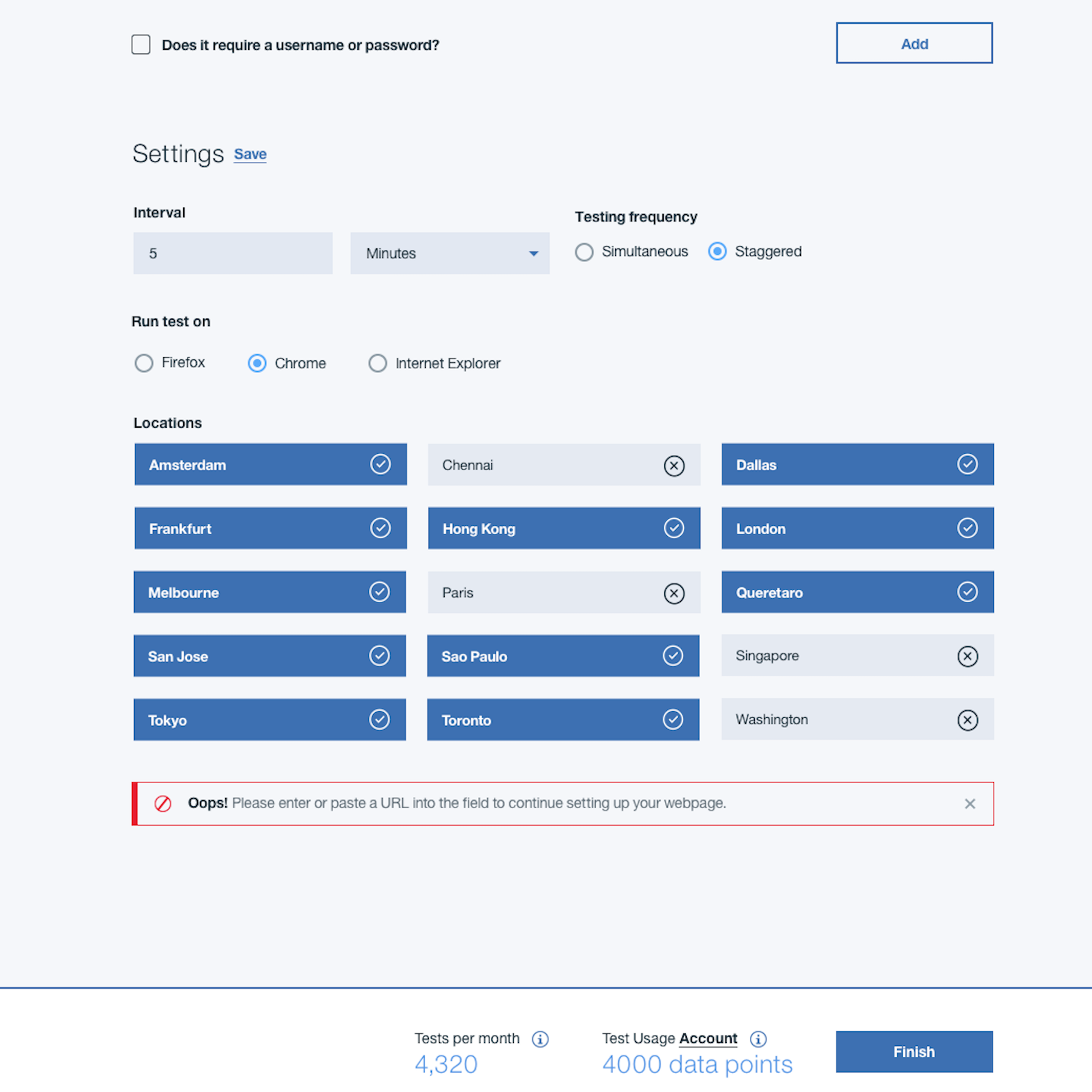Toggle the Melbourne location tile

pos(269,591)
